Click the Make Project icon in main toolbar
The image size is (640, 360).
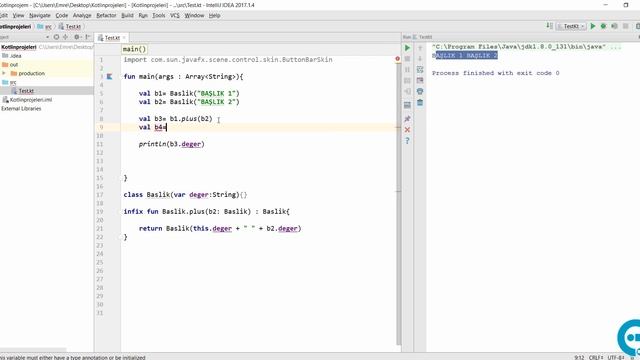click(x=549, y=26)
